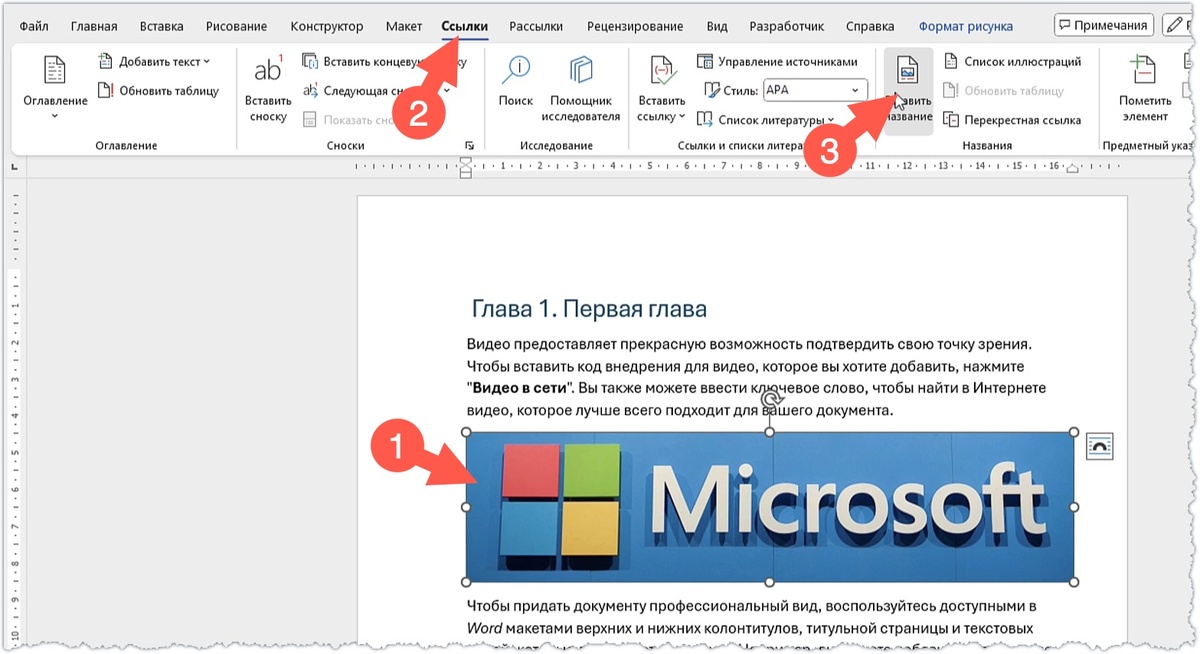Open the Рассылки tab
1200x654 pixels.
[536, 26]
